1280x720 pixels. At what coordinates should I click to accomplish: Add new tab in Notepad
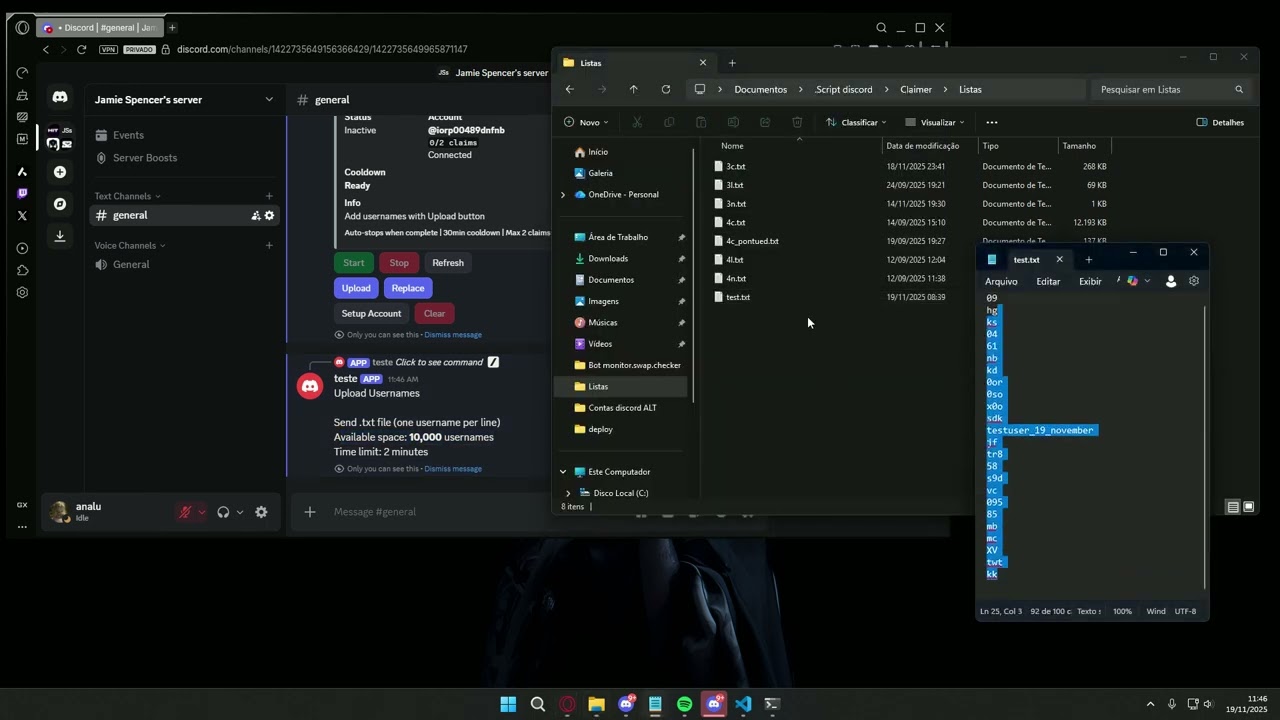(1088, 260)
